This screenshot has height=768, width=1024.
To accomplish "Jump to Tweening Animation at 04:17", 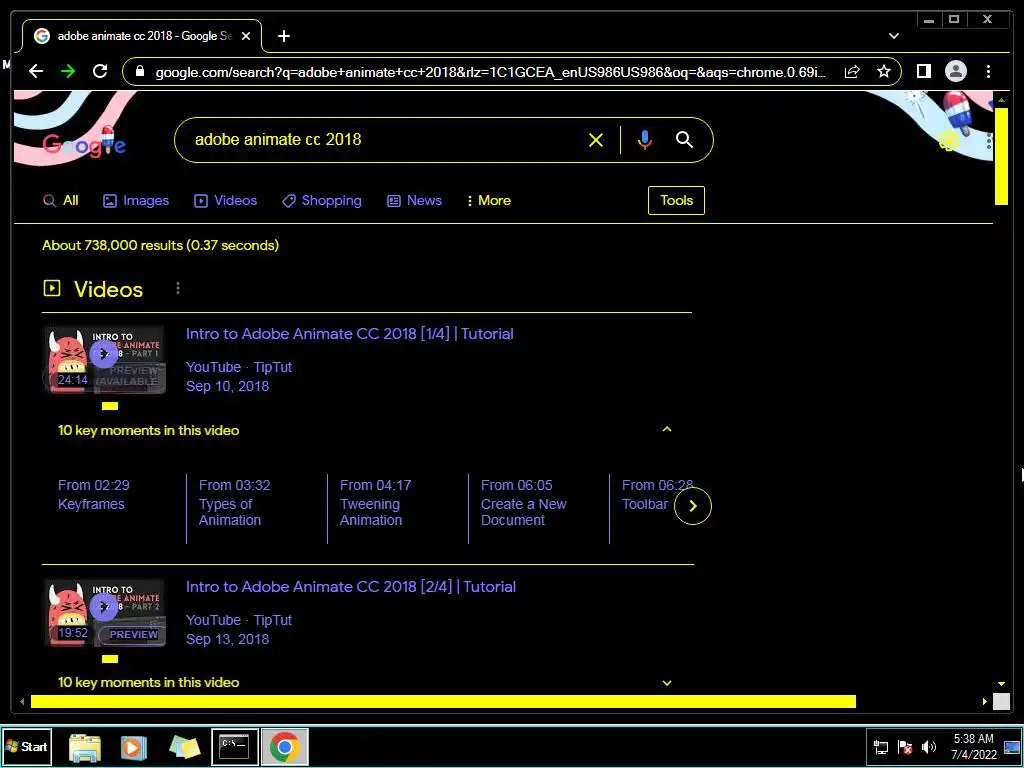I will click(375, 502).
